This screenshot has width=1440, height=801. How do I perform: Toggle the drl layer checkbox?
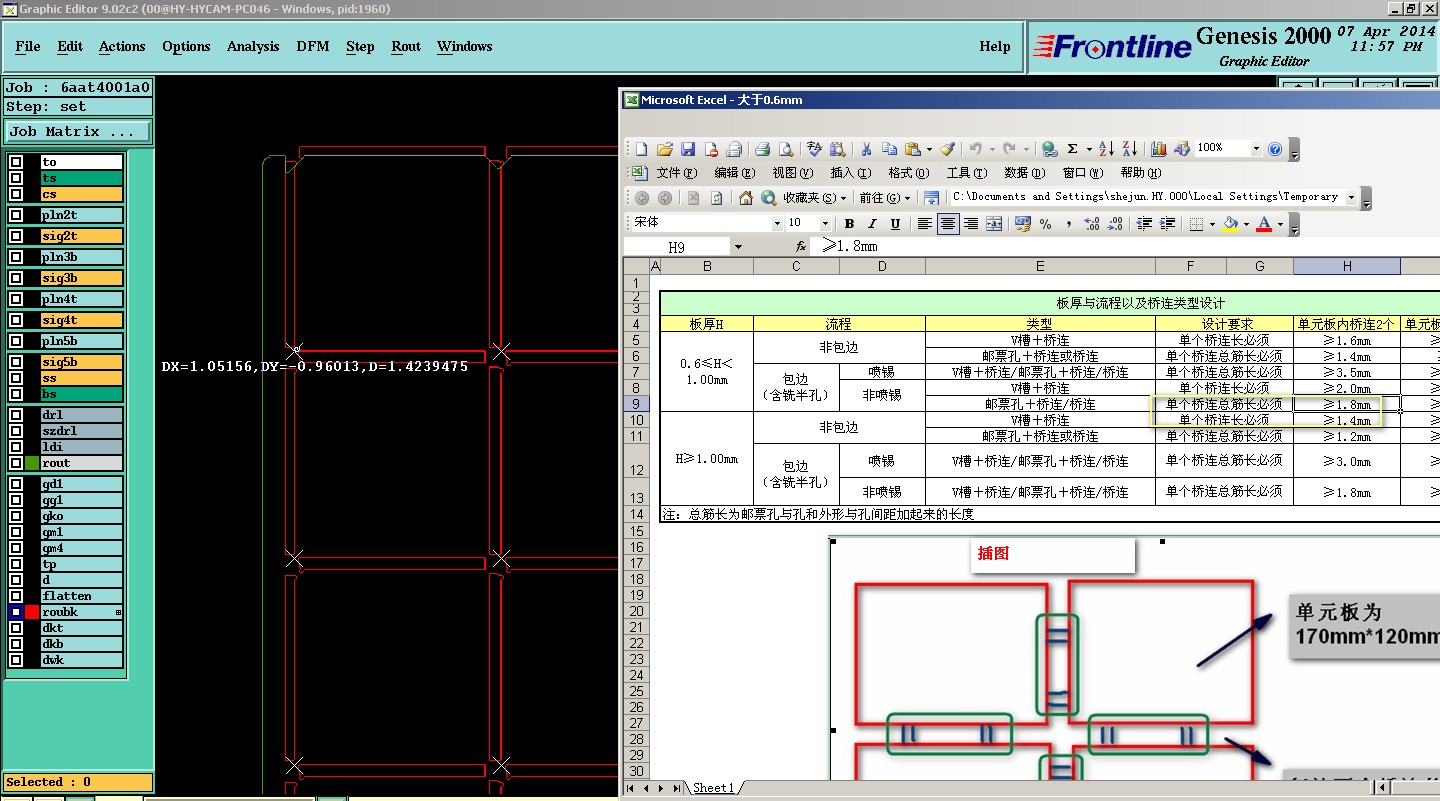pyautogui.click(x=16, y=415)
